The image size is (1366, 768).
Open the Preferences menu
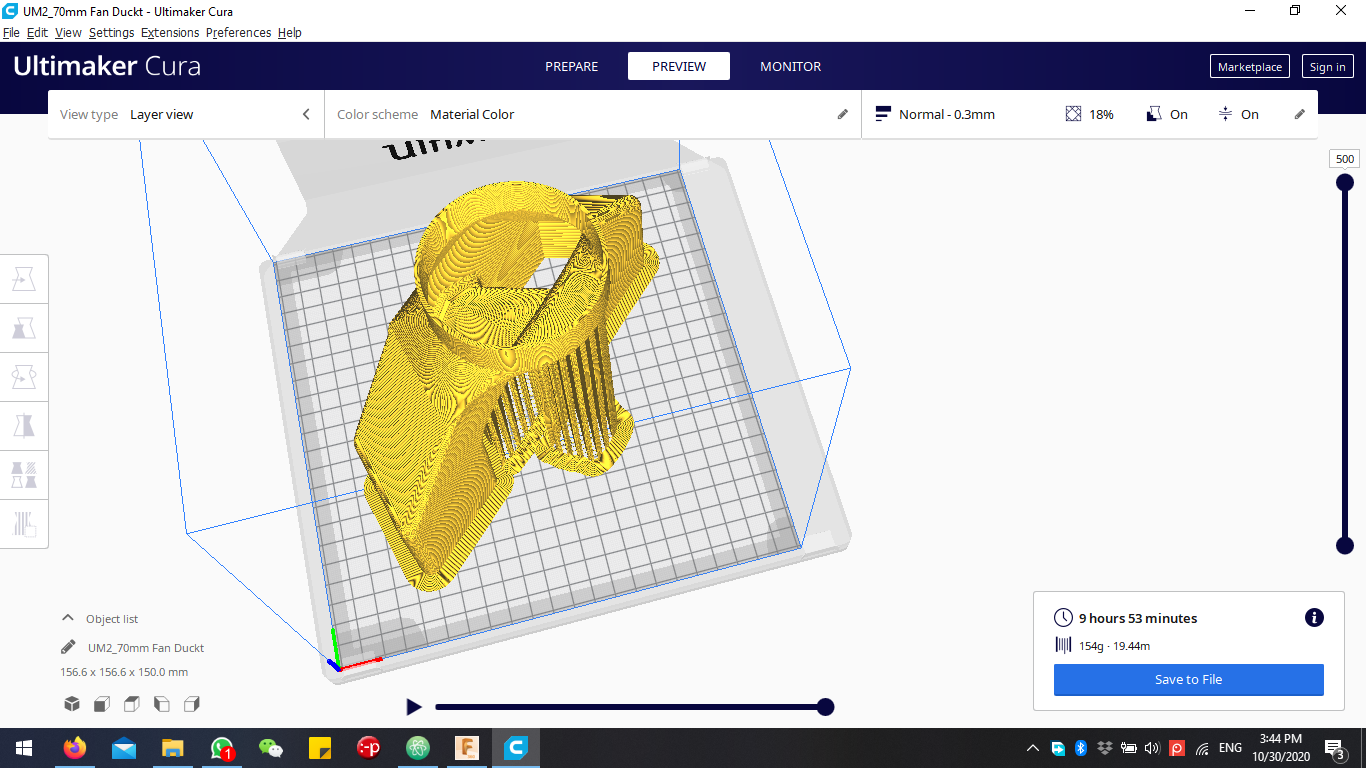pyautogui.click(x=238, y=32)
